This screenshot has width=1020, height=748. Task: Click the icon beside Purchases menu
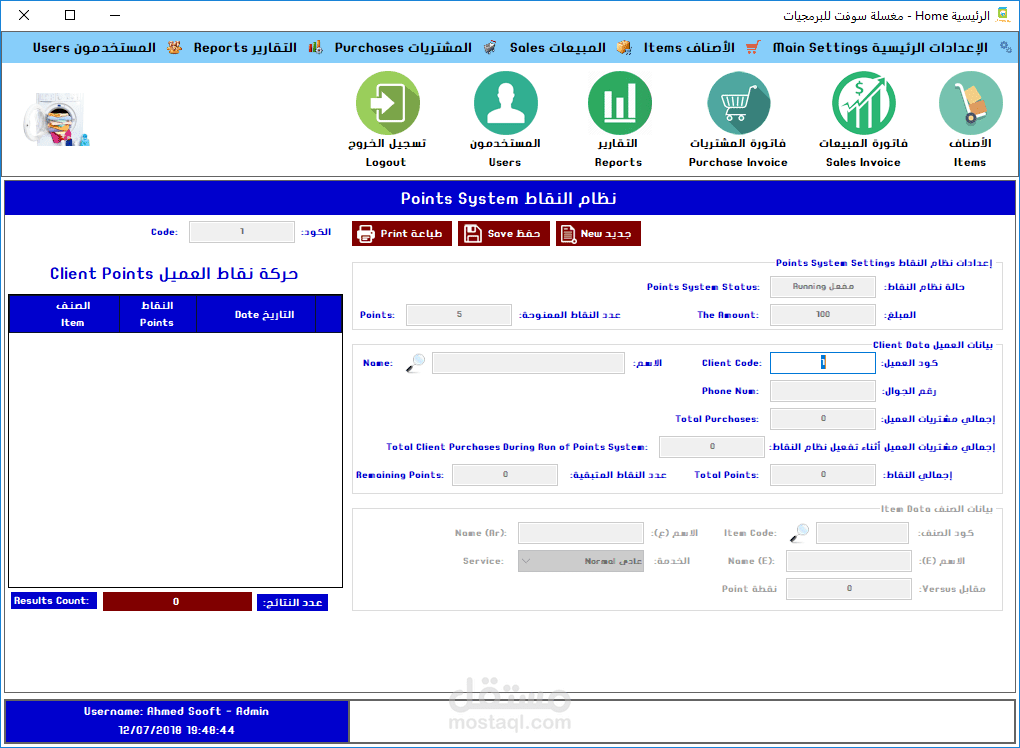pyautogui.click(x=490, y=47)
